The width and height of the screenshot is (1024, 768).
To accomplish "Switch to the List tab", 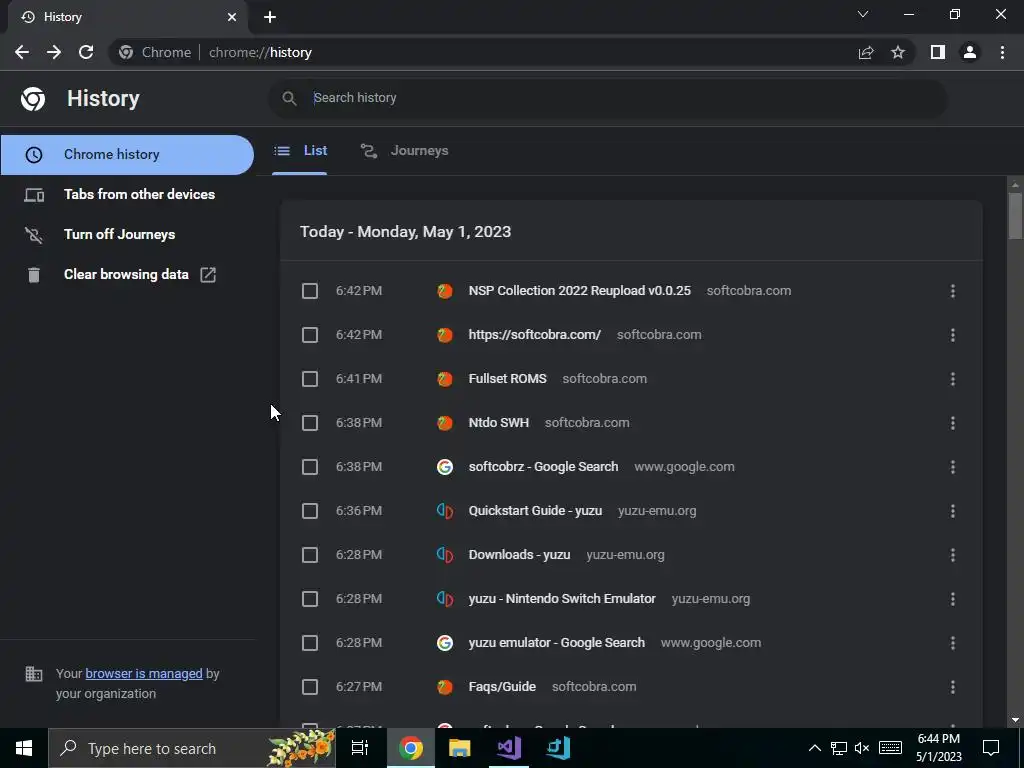I will tap(300, 151).
